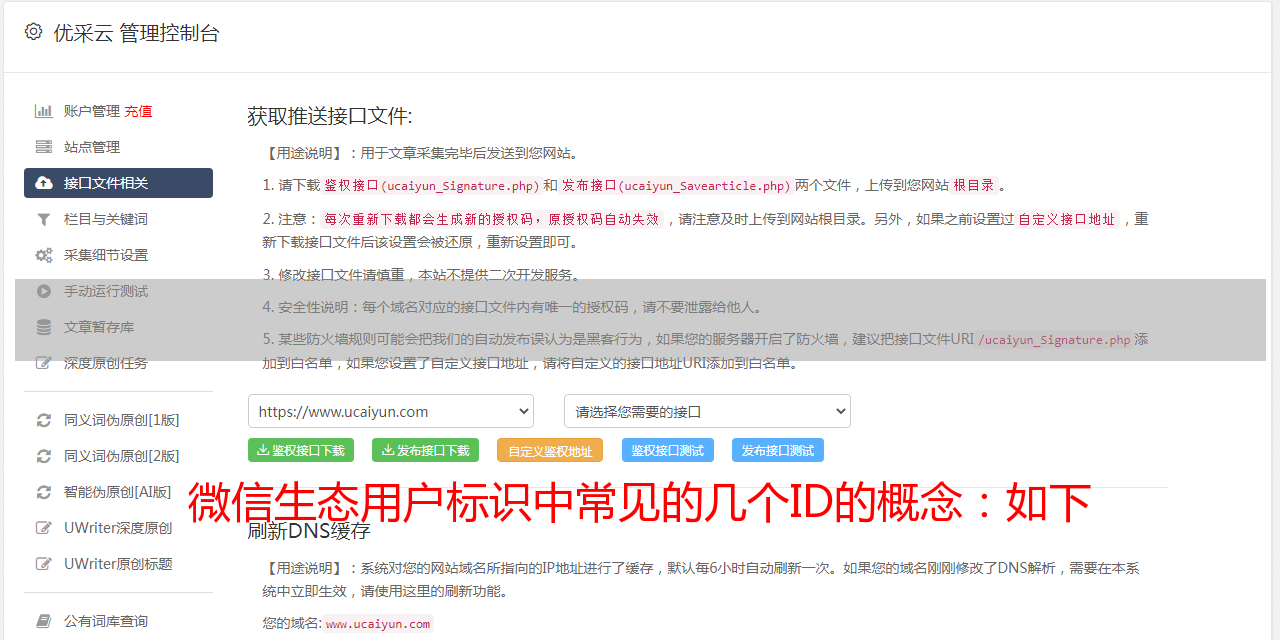Click the bar chart icon beside 账户管理
Screen dimensions: 1280x640
click(x=44, y=111)
